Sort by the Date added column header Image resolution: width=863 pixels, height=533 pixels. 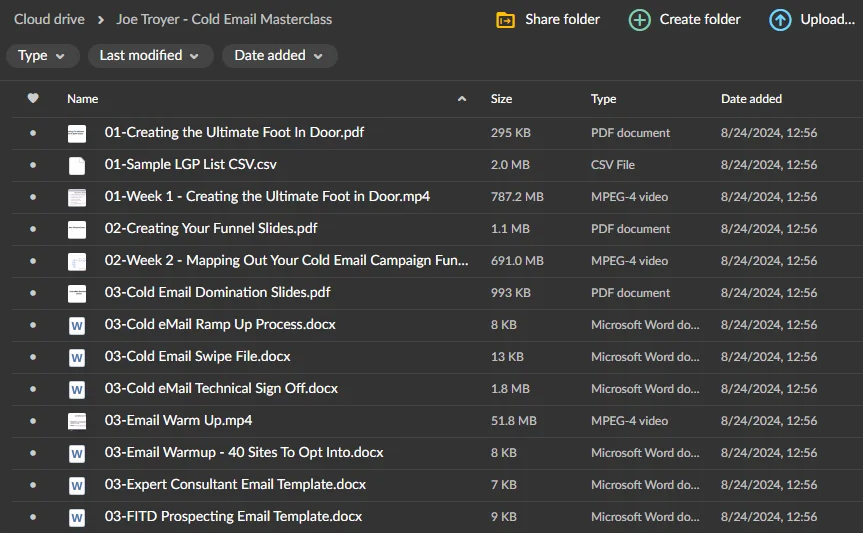751,99
